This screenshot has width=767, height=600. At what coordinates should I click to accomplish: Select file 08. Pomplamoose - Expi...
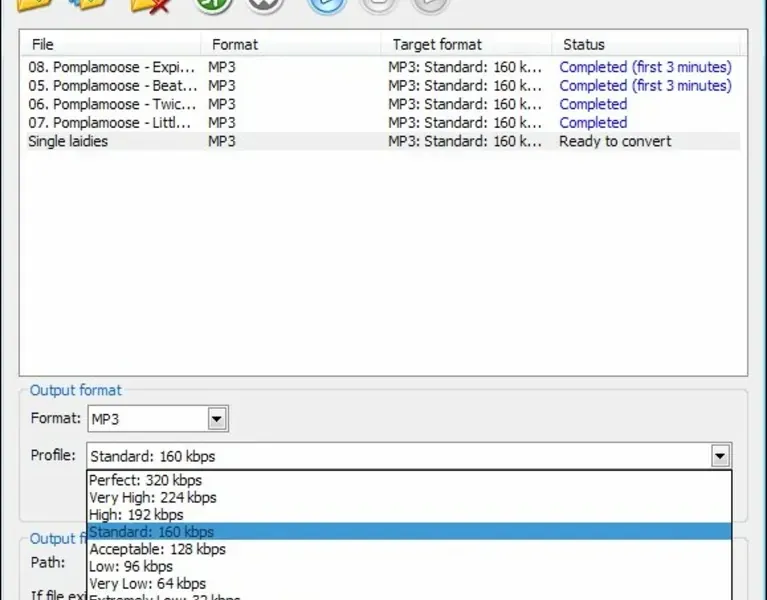pos(112,67)
